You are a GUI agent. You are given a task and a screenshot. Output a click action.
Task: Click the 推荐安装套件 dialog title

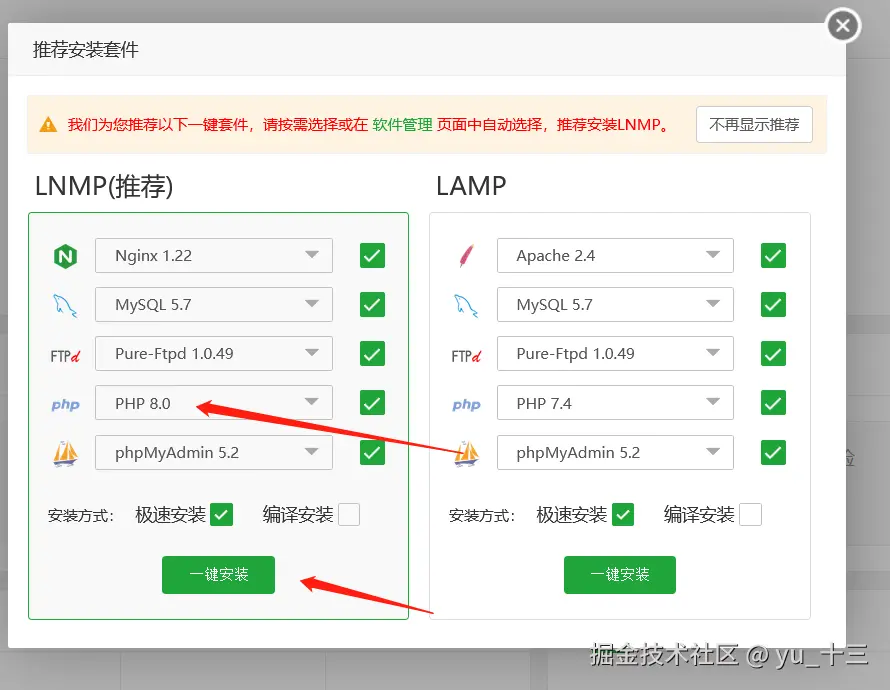pyautogui.click(x=86, y=50)
